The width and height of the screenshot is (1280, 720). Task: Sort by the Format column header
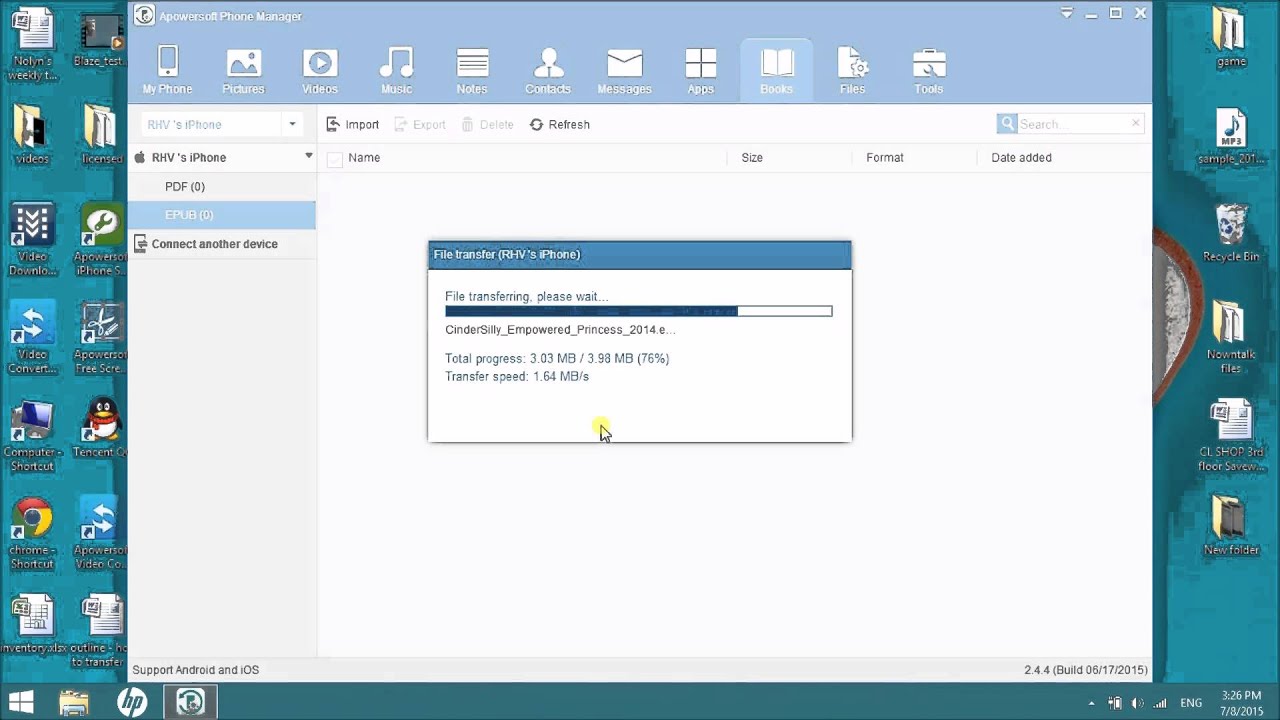pyautogui.click(x=885, y=158)
